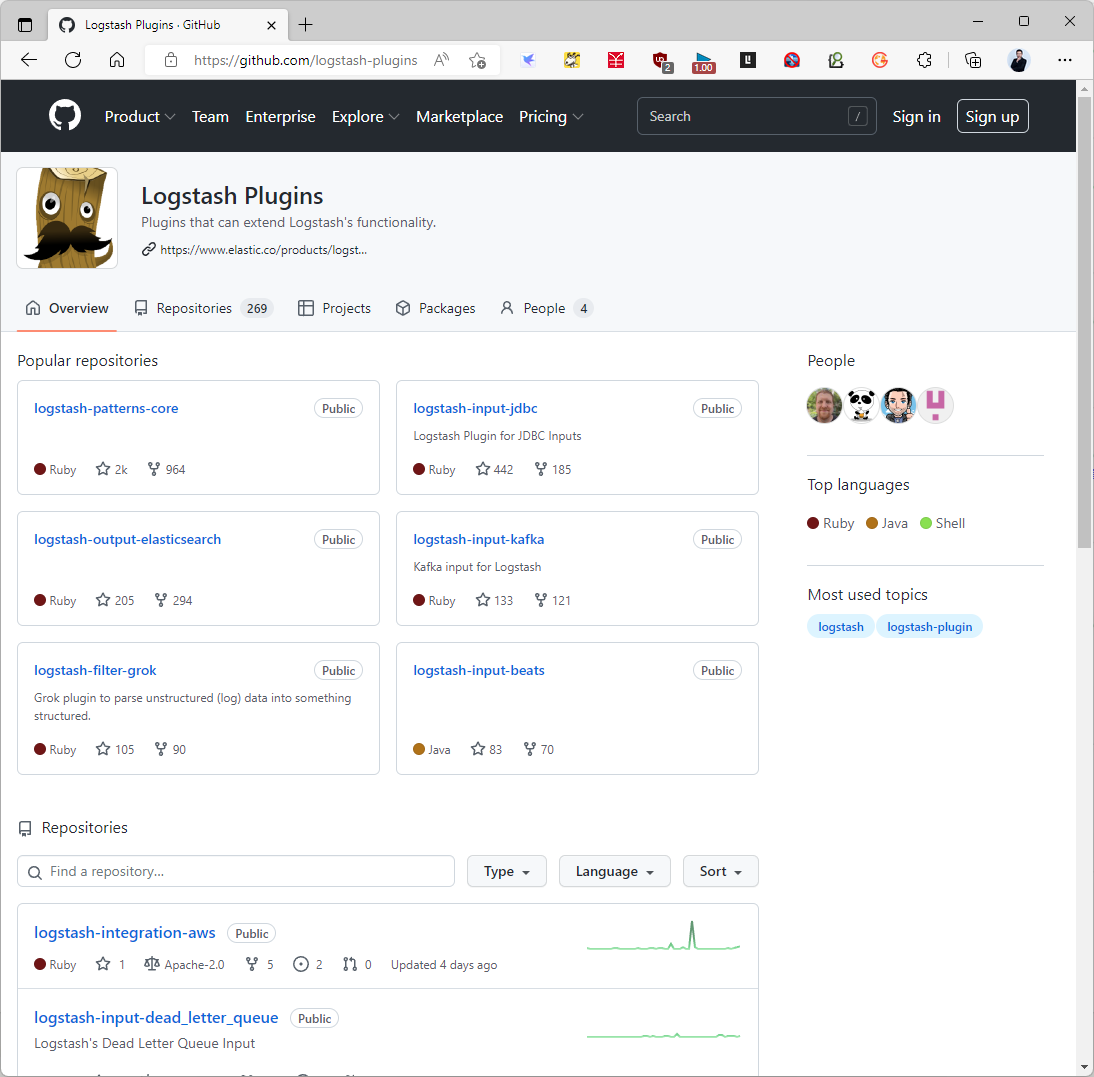This screenshot has width=1094, height=1077.
Task: Click open issues count for logstash-integration-aws
Action: pyautogui.click(x=308, y=965)
